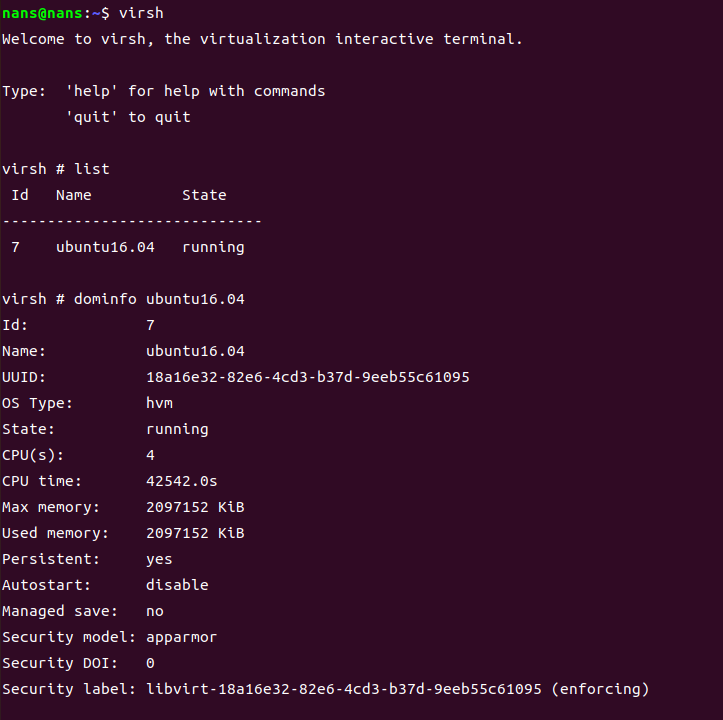
Task: Click the 'Welcome to virsh' banner line
Action: [x=262, y=39]
